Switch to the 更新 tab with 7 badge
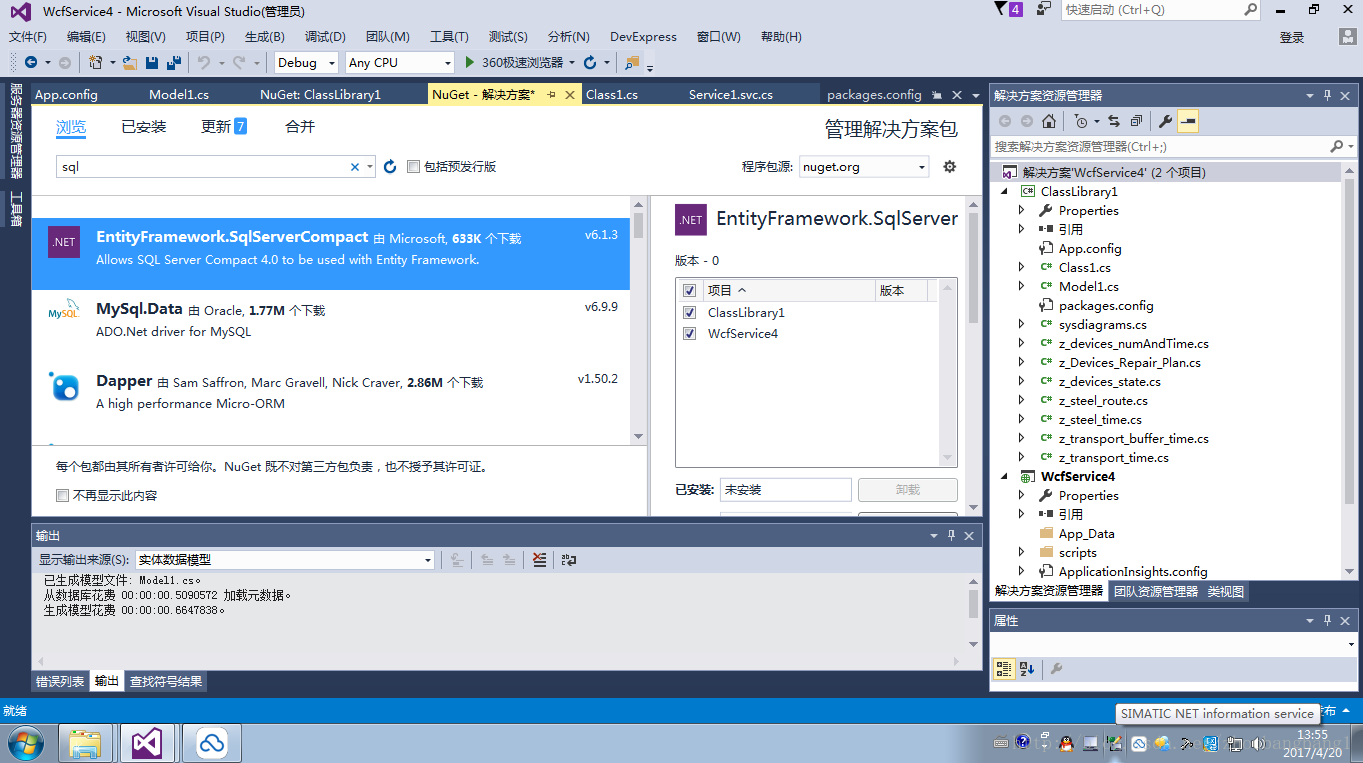The height and width of the screenshot is (763, 1363). click(x=224, y=127)
